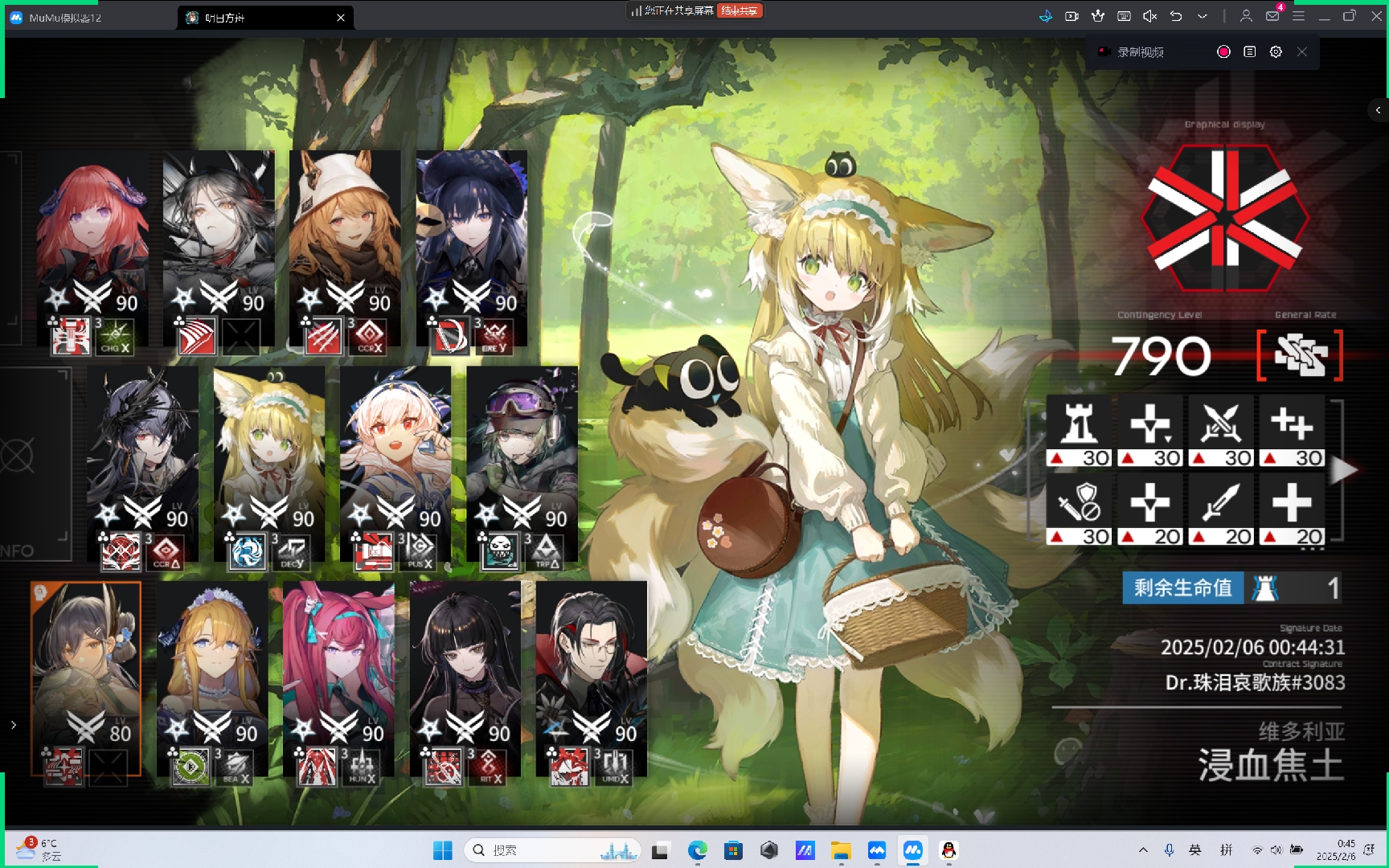Click the blue bird icon in MuMu toolbar
1389x868 pixels.
[1045, 16]
